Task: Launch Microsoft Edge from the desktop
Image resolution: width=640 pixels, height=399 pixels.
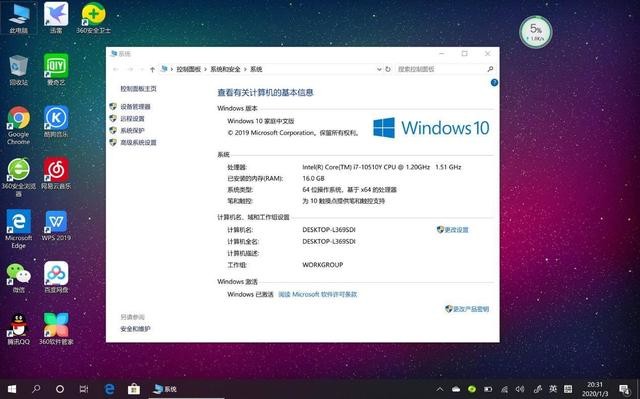Action: [19, 229]
